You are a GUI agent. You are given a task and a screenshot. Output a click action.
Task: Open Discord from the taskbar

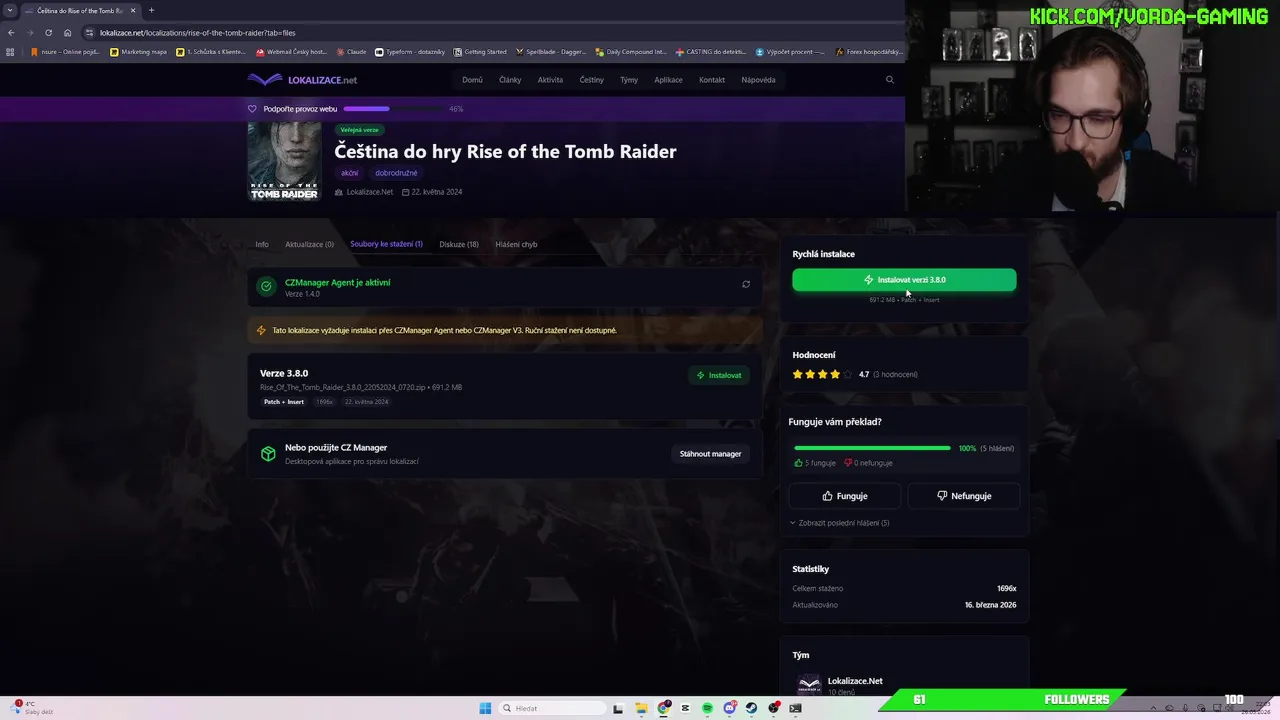tap(729, 708)
